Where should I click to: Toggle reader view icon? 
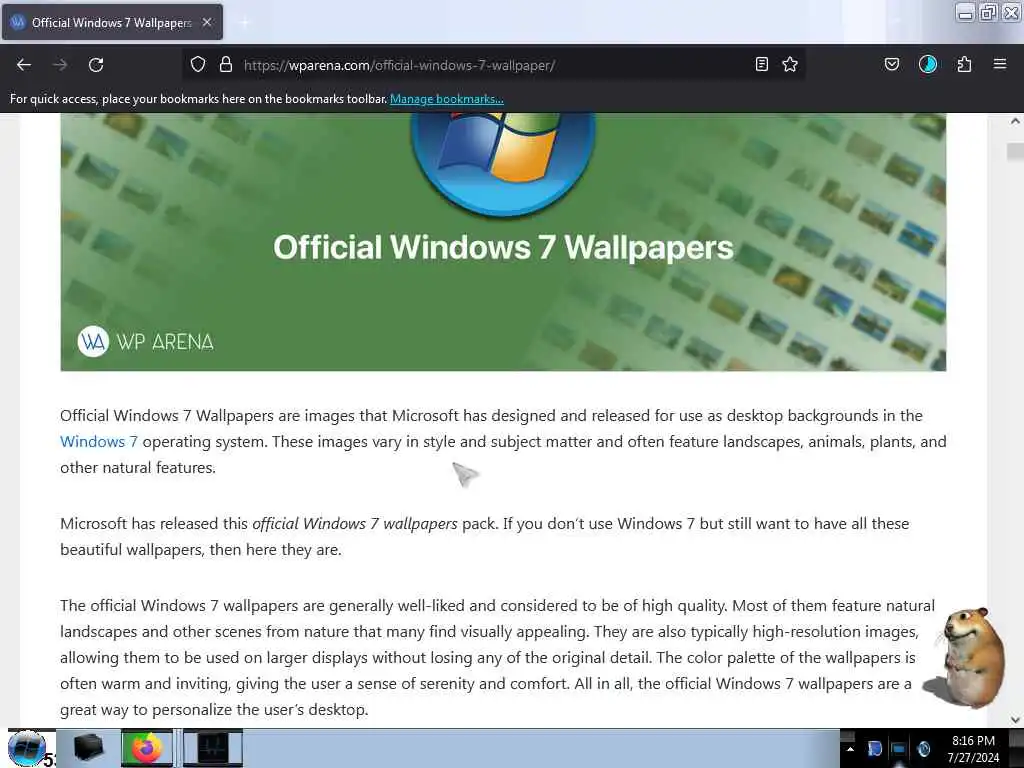[x=761, y=65]
